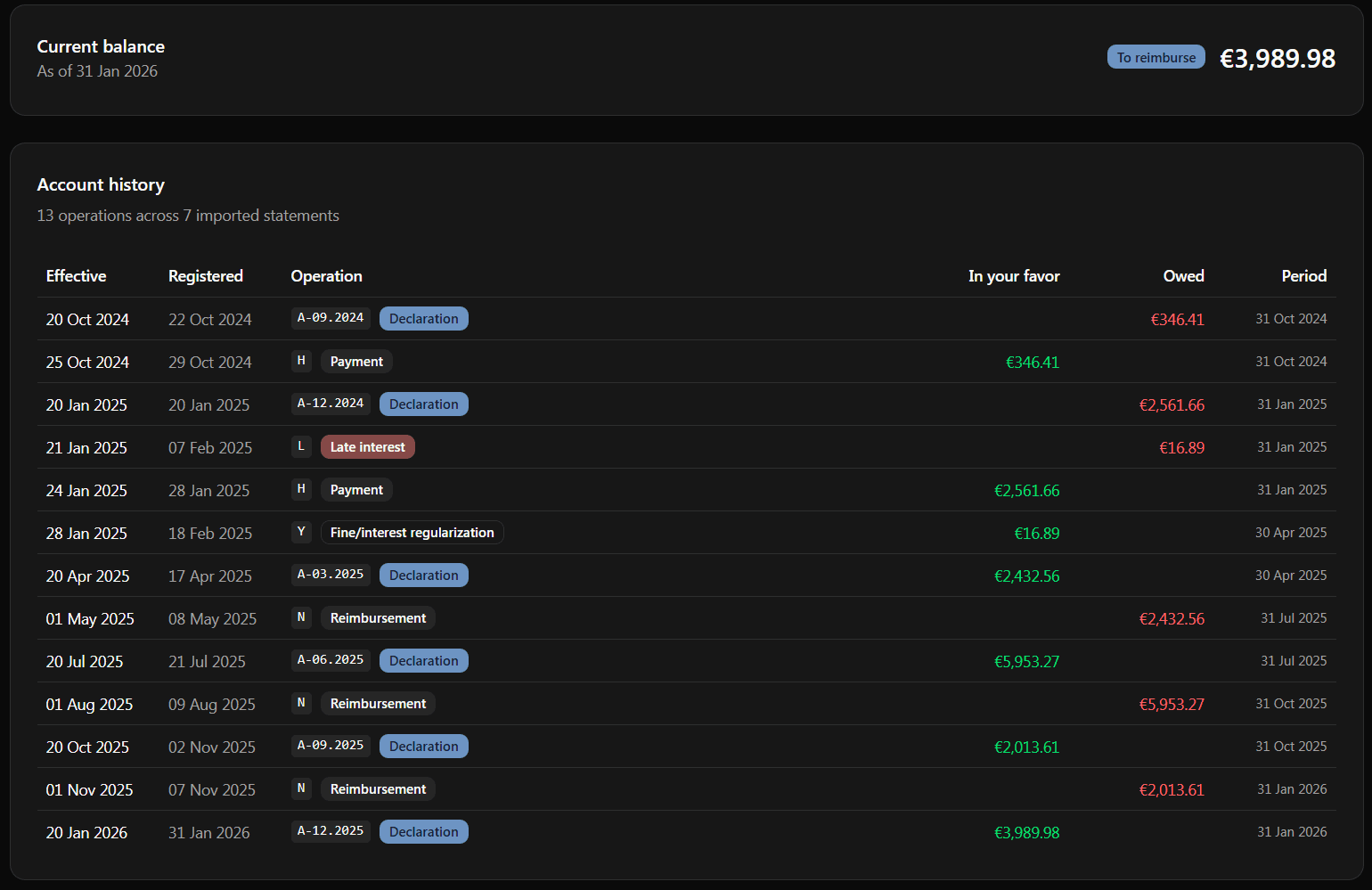Image resolution: width=1372 pixels, height=890 pixels.
Task: Click the N code badge in the 01 May 2025 row
Action: click(301, 617)
